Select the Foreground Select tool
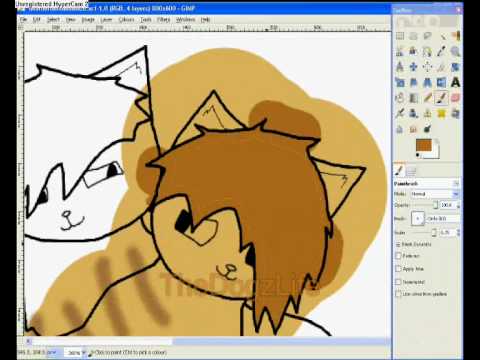This screenshot has width=480, height=360. pyautogui.click(x=413, y=51)
